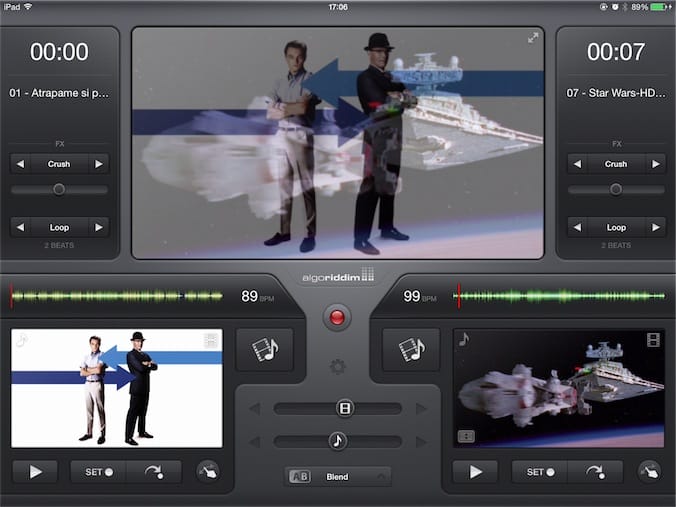Jump to cue point on left deck
This screenshot has width=676, height=507.
coord(154,472)
